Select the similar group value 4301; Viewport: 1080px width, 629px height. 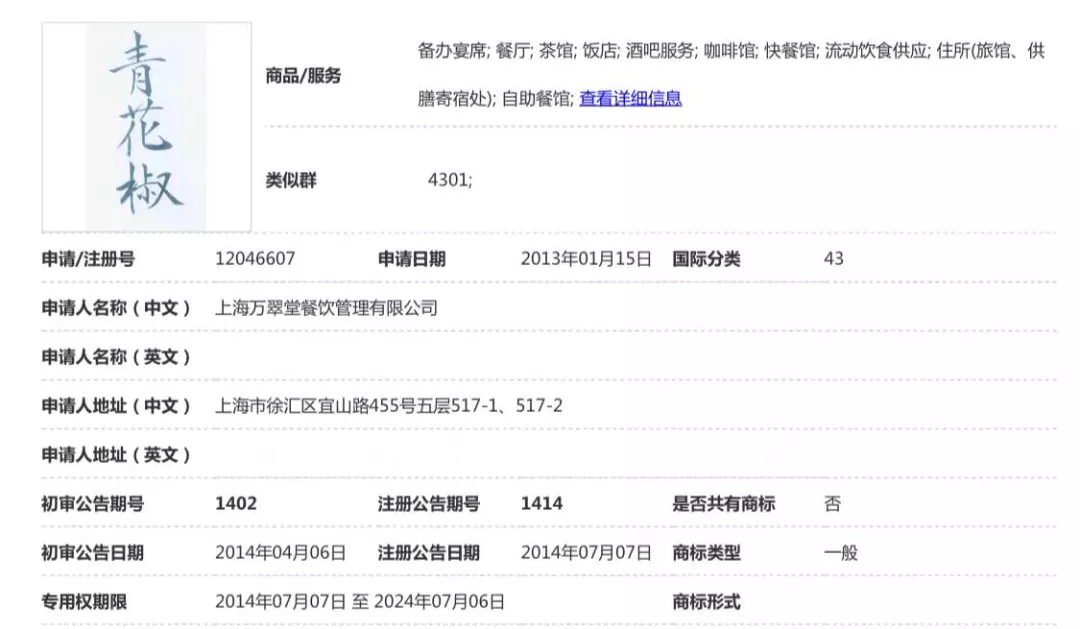click(450, 180)
